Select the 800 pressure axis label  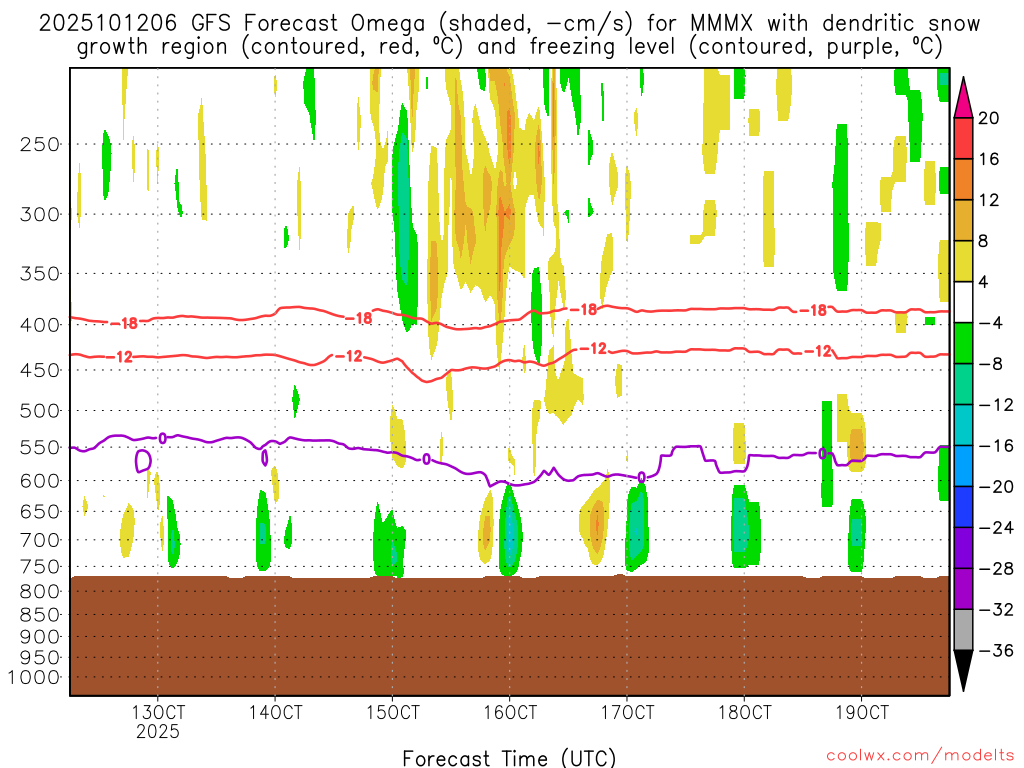(40, 592)
